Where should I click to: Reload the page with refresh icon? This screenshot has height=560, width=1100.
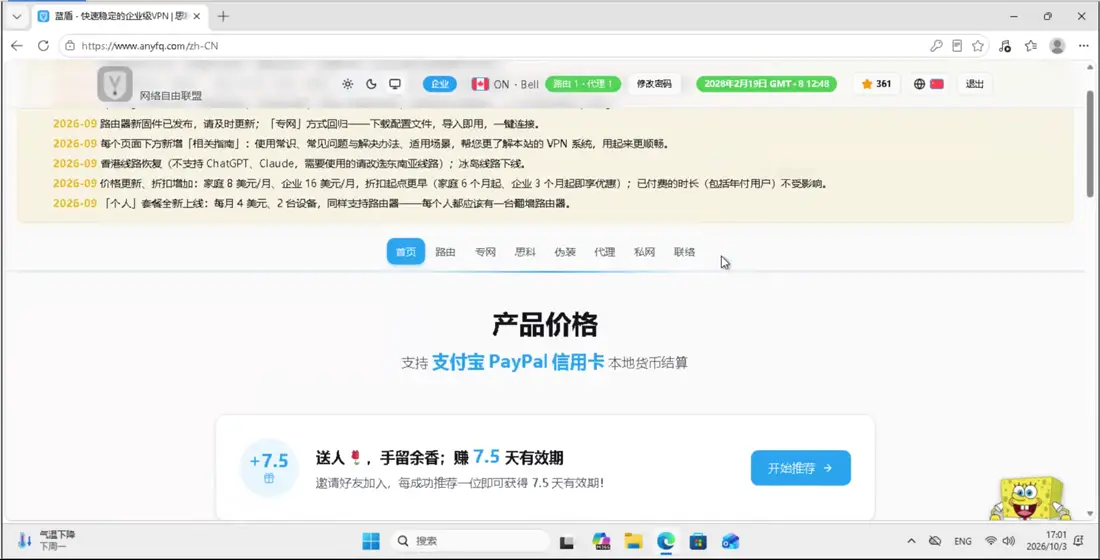click(43, 46)
